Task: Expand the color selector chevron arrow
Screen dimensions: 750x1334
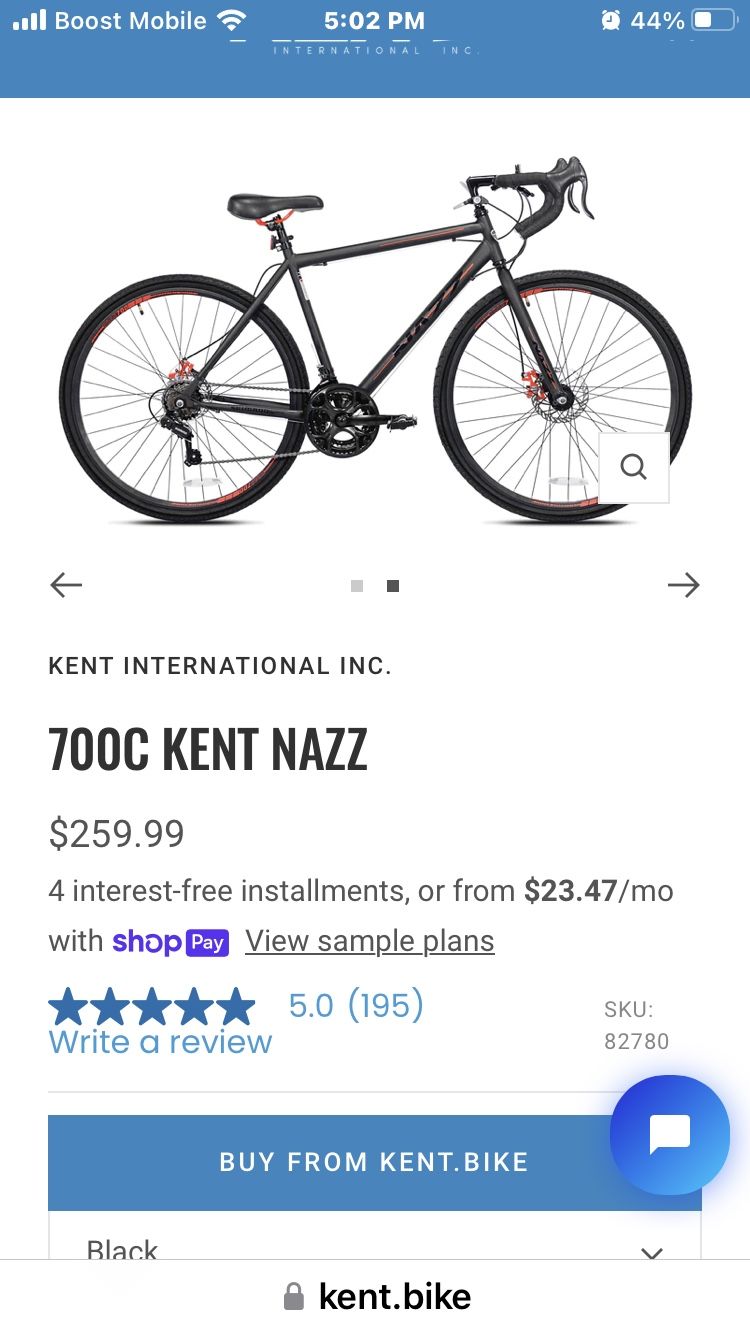Action: (x=652, y=1252)
